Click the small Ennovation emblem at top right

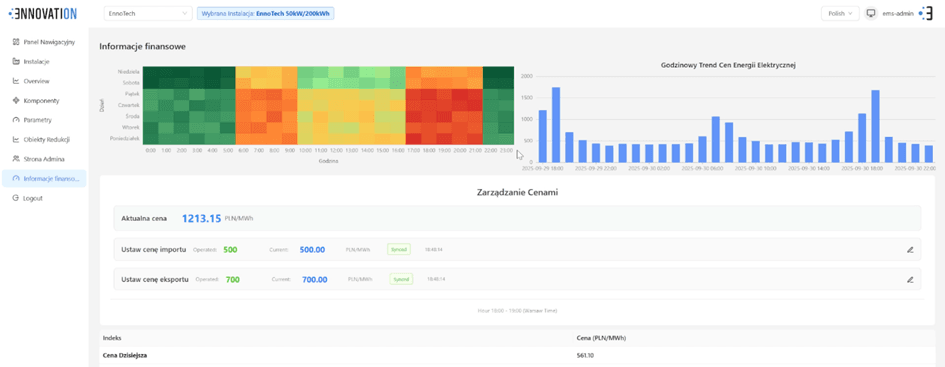(925, 13)
